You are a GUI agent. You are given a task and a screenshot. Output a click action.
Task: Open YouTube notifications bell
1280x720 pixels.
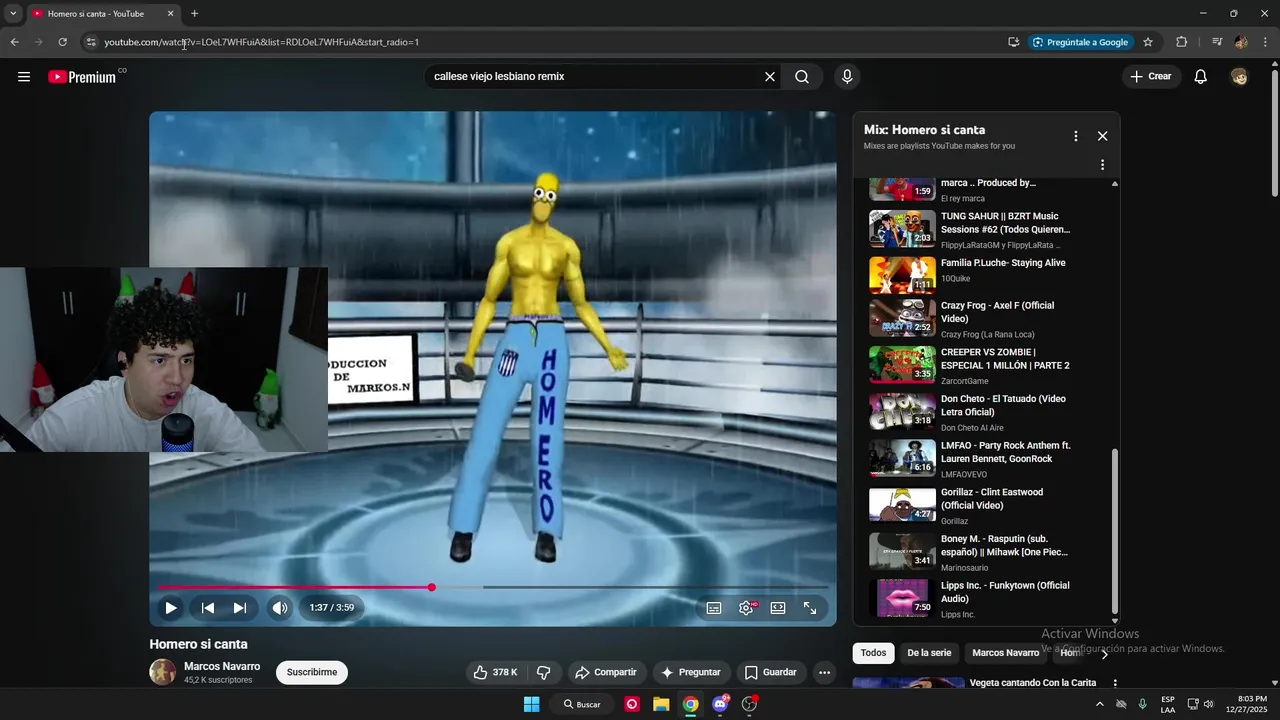point(1201,77)
